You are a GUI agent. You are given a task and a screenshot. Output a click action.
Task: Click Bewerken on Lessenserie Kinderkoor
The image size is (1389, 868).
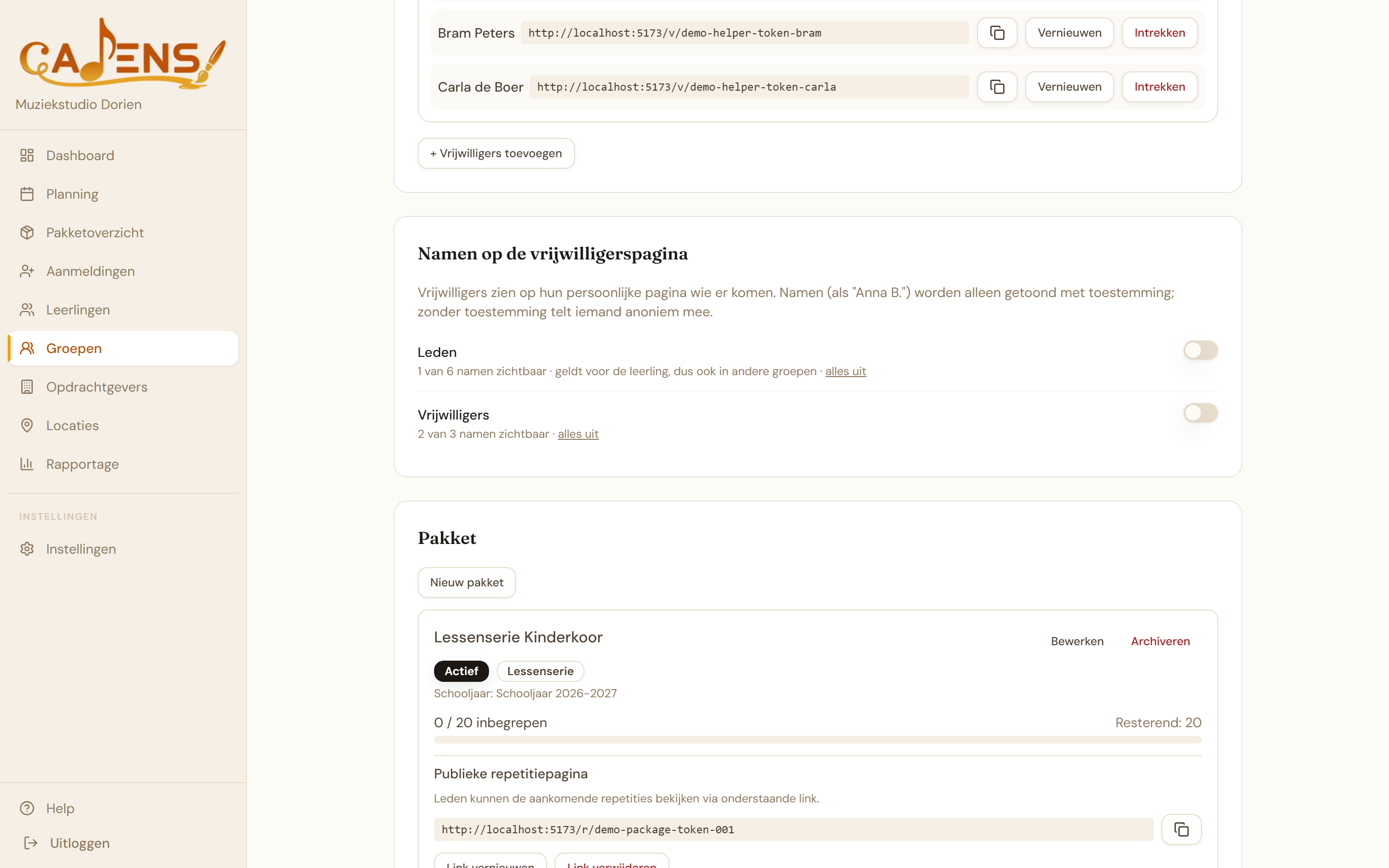(1077, 641)
